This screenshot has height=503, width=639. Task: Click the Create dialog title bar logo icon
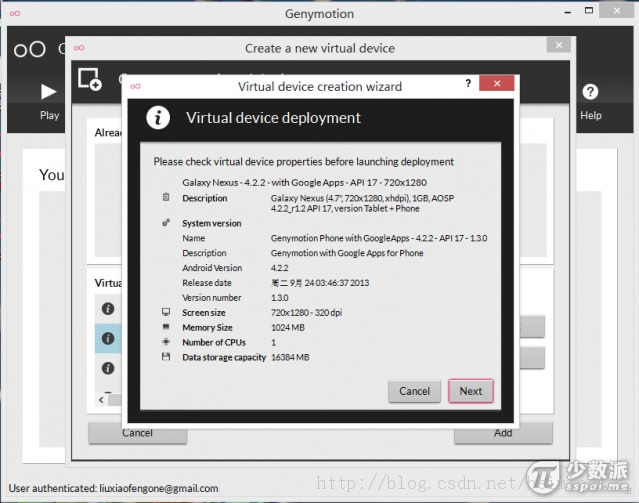pos(79,48)
